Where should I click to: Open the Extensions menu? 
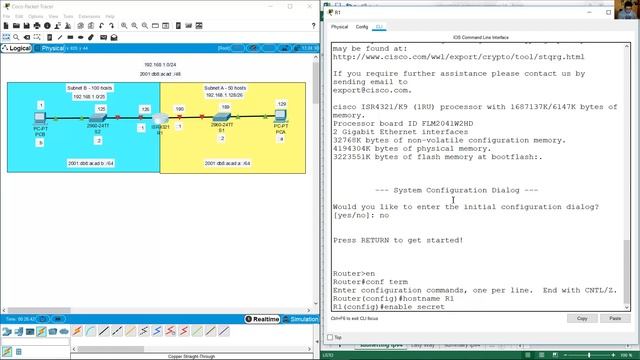[x=89, y=16]
